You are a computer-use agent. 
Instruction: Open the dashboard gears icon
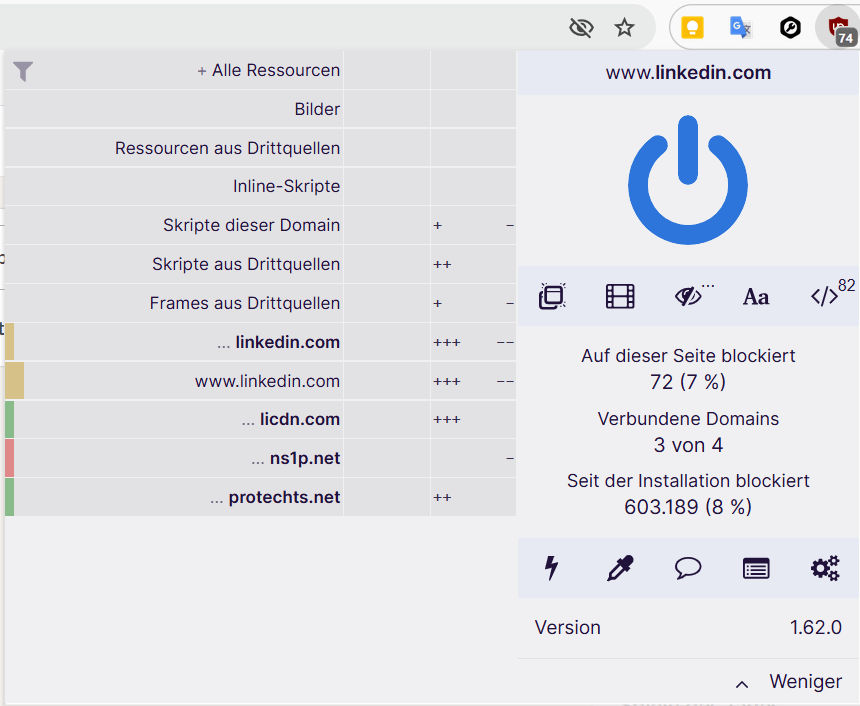[x=824, y=568]
